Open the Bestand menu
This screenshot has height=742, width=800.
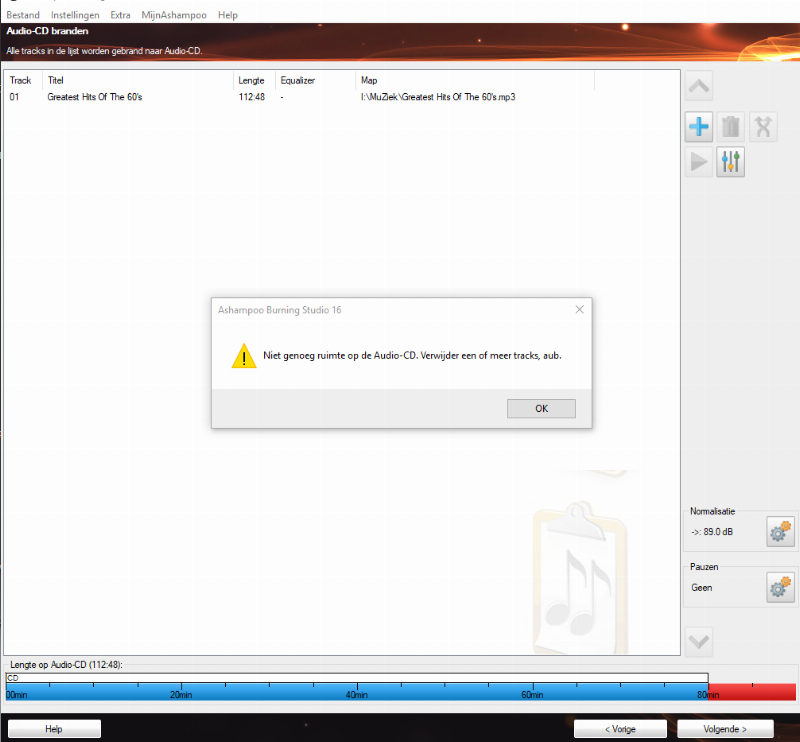click(23, 15)
